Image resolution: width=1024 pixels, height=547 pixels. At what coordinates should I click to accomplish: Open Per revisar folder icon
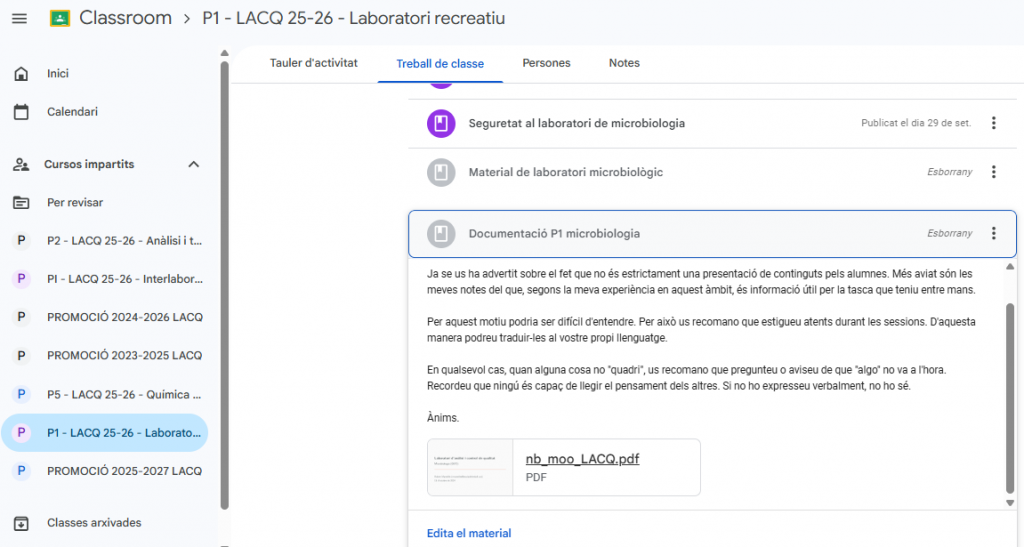tap(21, 202)
